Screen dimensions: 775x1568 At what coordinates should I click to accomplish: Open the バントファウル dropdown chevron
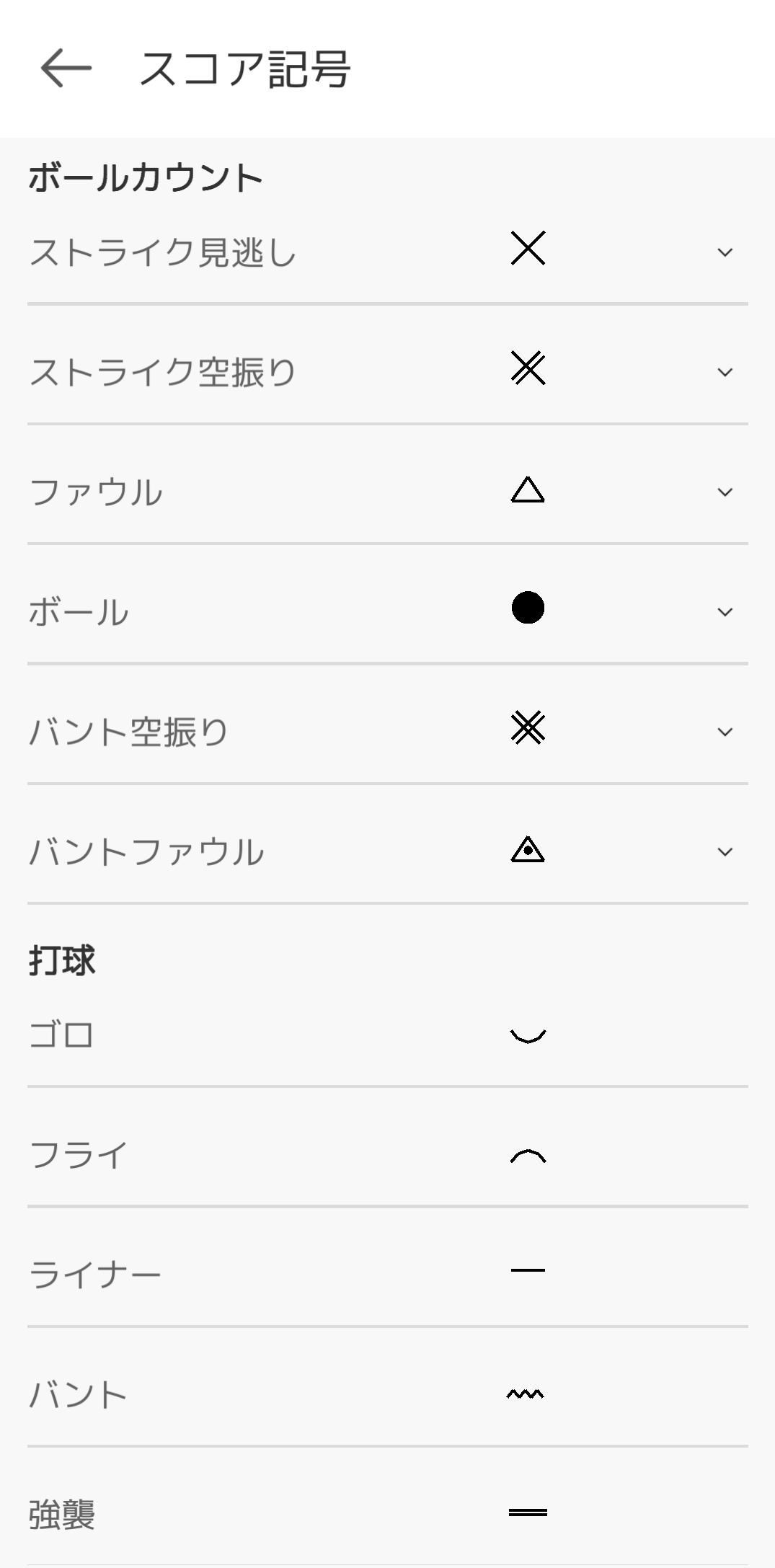click(725, 851)
